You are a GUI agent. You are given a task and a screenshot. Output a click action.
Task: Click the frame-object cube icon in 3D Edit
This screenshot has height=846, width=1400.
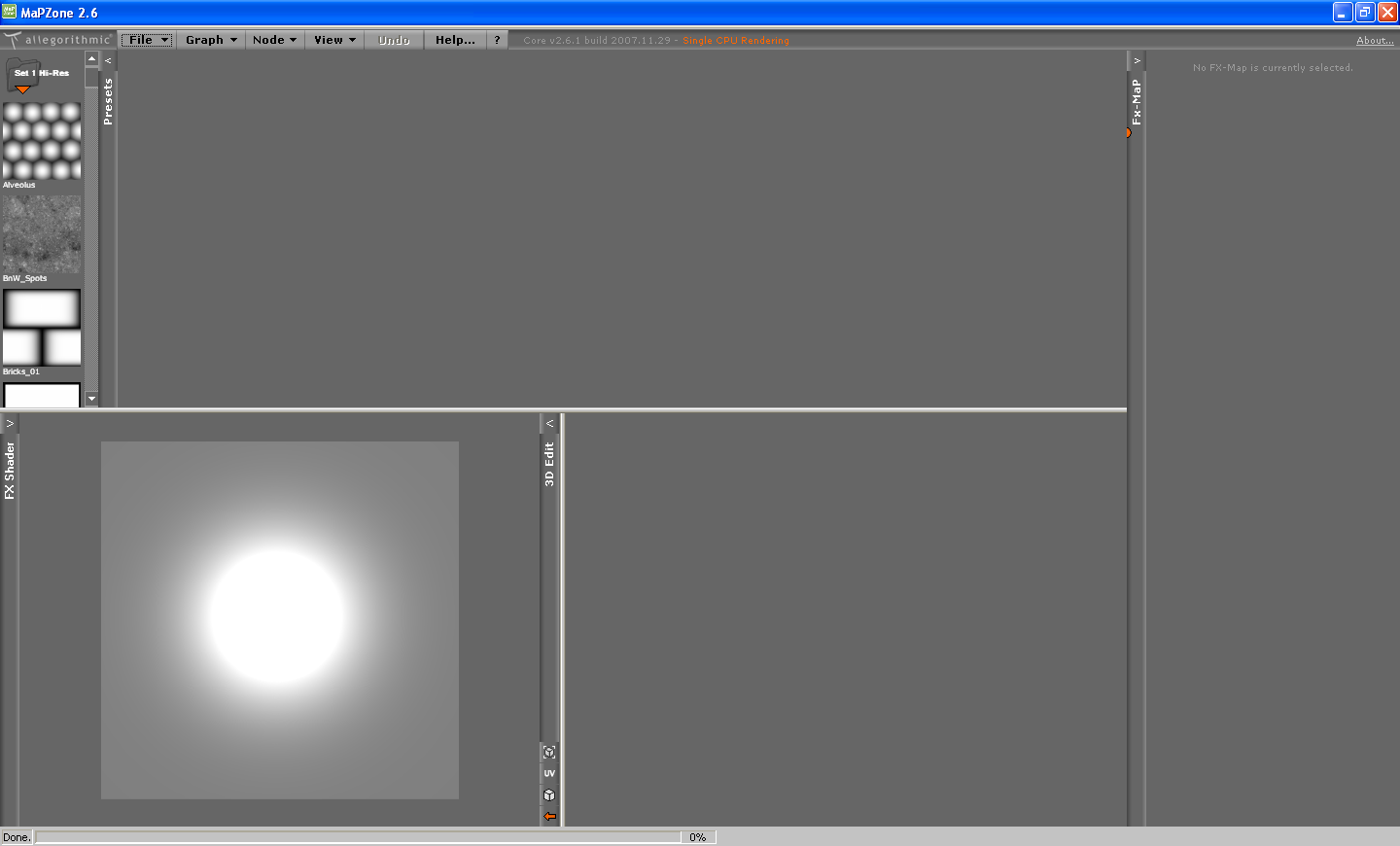click(549, 753)
